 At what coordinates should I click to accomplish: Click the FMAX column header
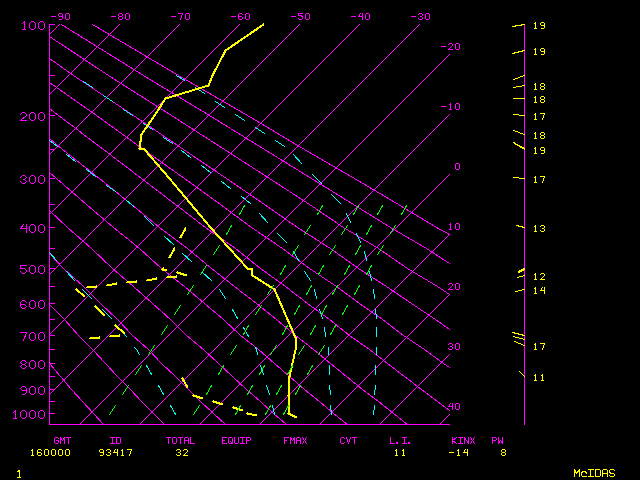pyautogui.click(x=294, y=440)
